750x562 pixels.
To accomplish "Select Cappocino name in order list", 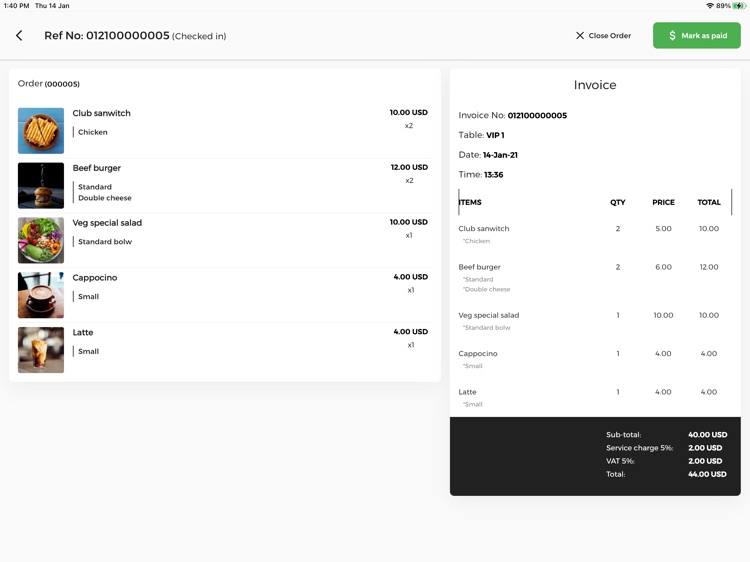I will [x=95, y=278].
